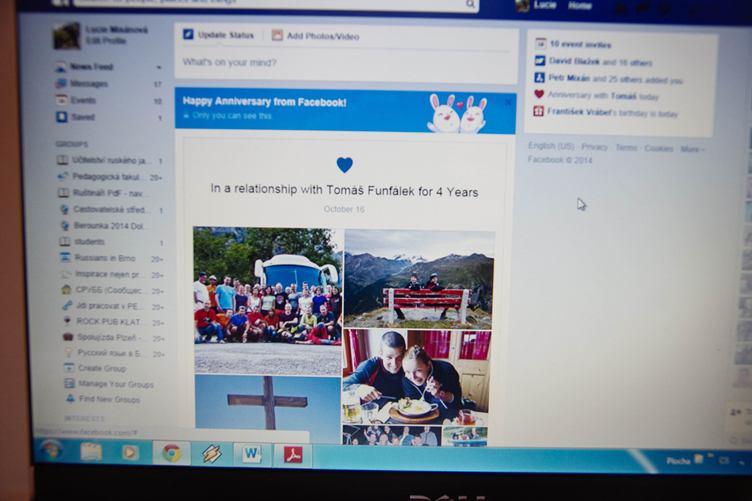Open Microsoft Word from the taskbar
This screenshot has height=501, width=752.
[x=251, y=453]
